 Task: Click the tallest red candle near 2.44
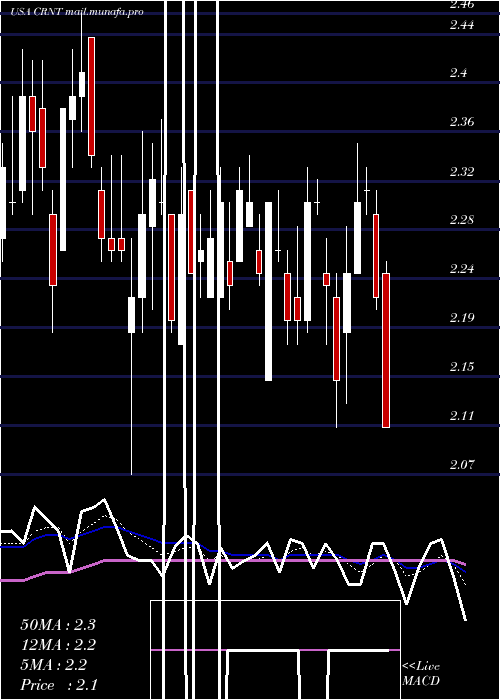[92, 96]
